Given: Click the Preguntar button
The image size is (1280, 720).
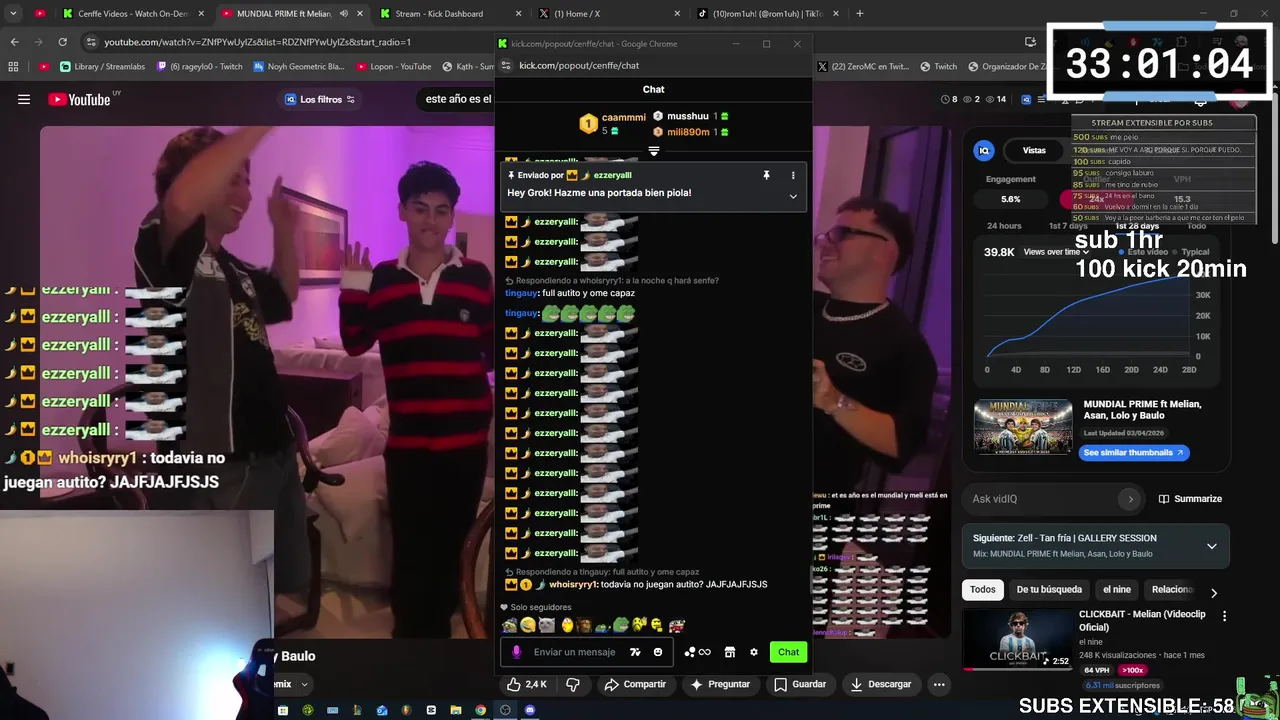Looking at the screenshot, I should pyautogui.click(x=720, y=684).
